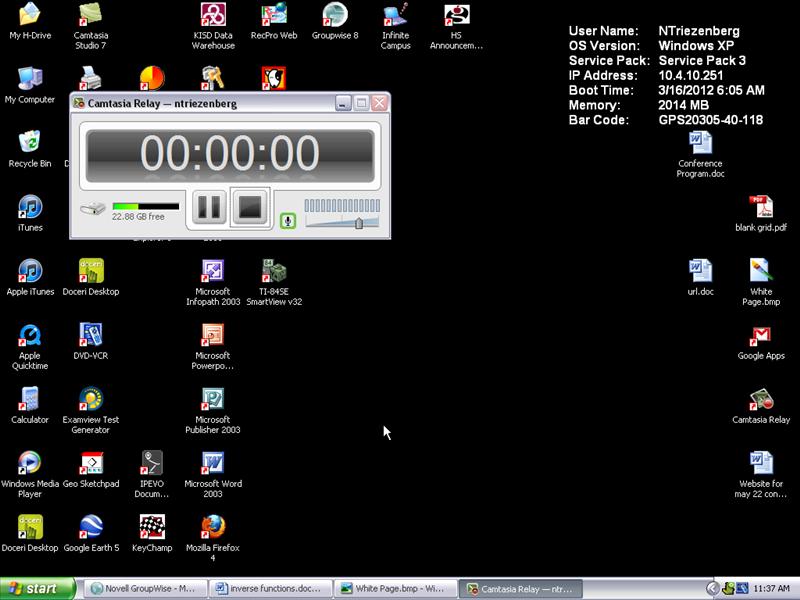The height and width of the screenshot is (600, 800).
Task: Click the Camtasia Relay title bar icon
Action: [x=79, y=103]
